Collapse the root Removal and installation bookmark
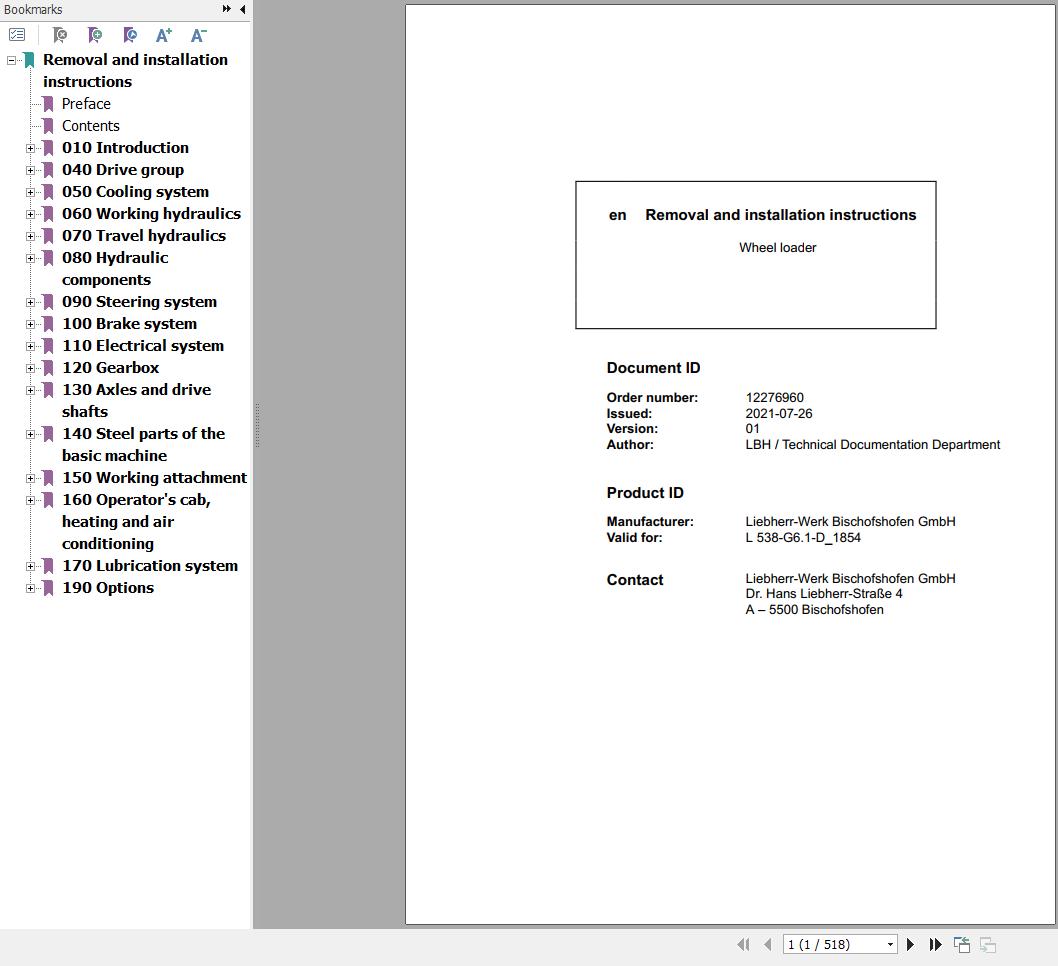This screenshot has height=966, width=1058. click(x=11, y=60)
